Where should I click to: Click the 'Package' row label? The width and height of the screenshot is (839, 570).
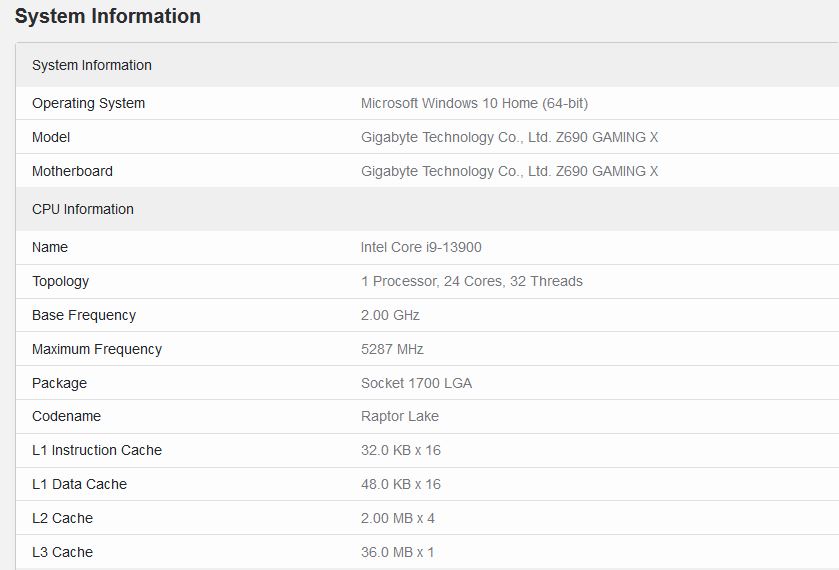(59, 383)
